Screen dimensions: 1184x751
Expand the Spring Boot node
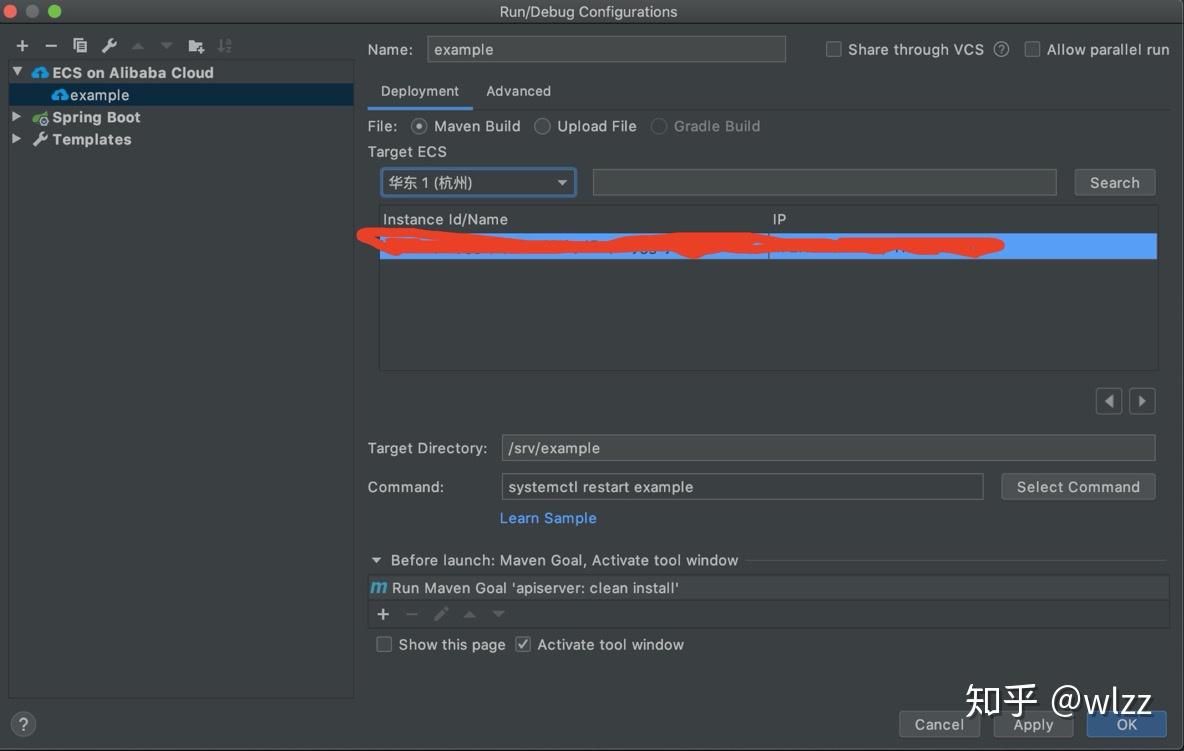(17, 116)
